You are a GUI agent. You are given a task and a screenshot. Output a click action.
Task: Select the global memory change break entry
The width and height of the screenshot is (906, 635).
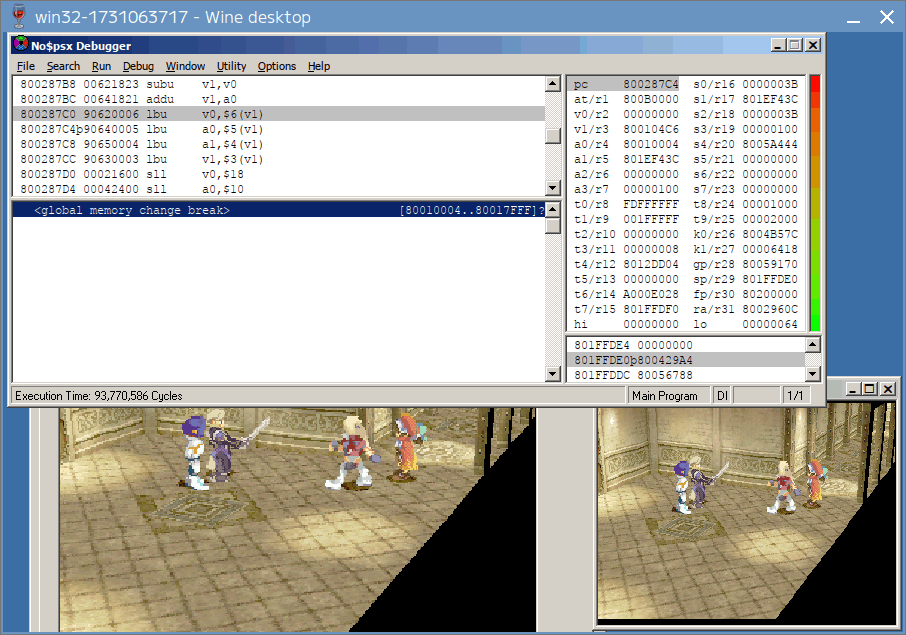pyautogui.click(x=279, y=210)
